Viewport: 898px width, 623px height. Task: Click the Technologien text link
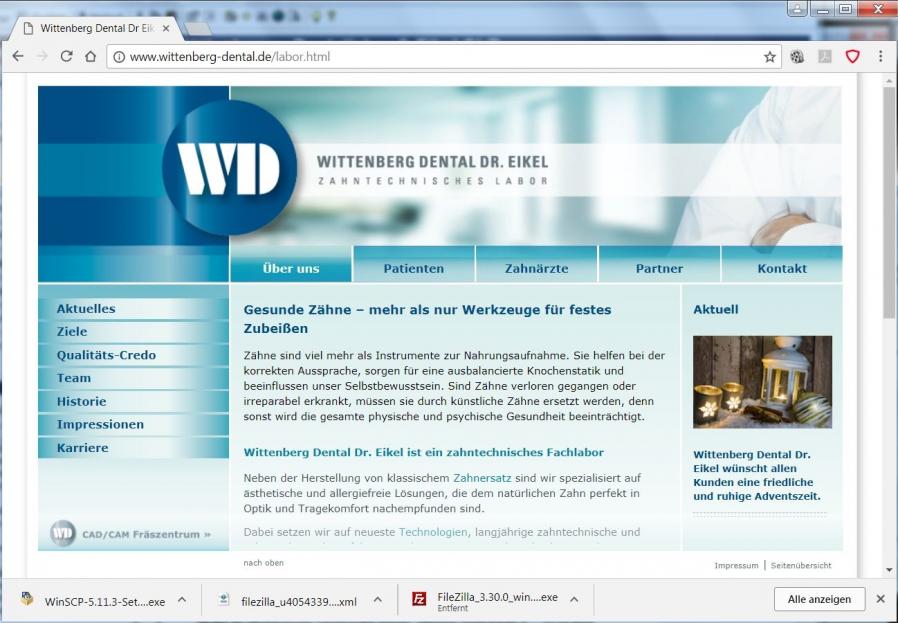click(433, 532)
